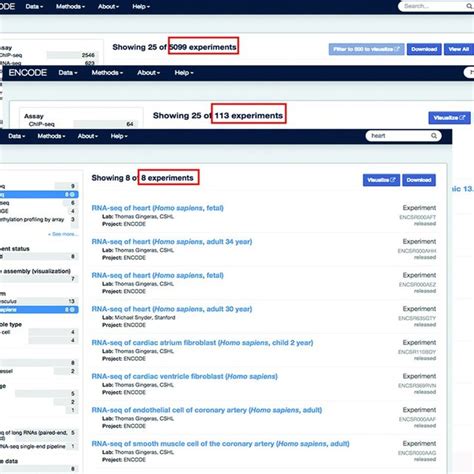Open 'RNA-seq of cardiac atrium fibroblast' result
The width and height of the screenshot is (474, 474).
[x=202, y=343]
